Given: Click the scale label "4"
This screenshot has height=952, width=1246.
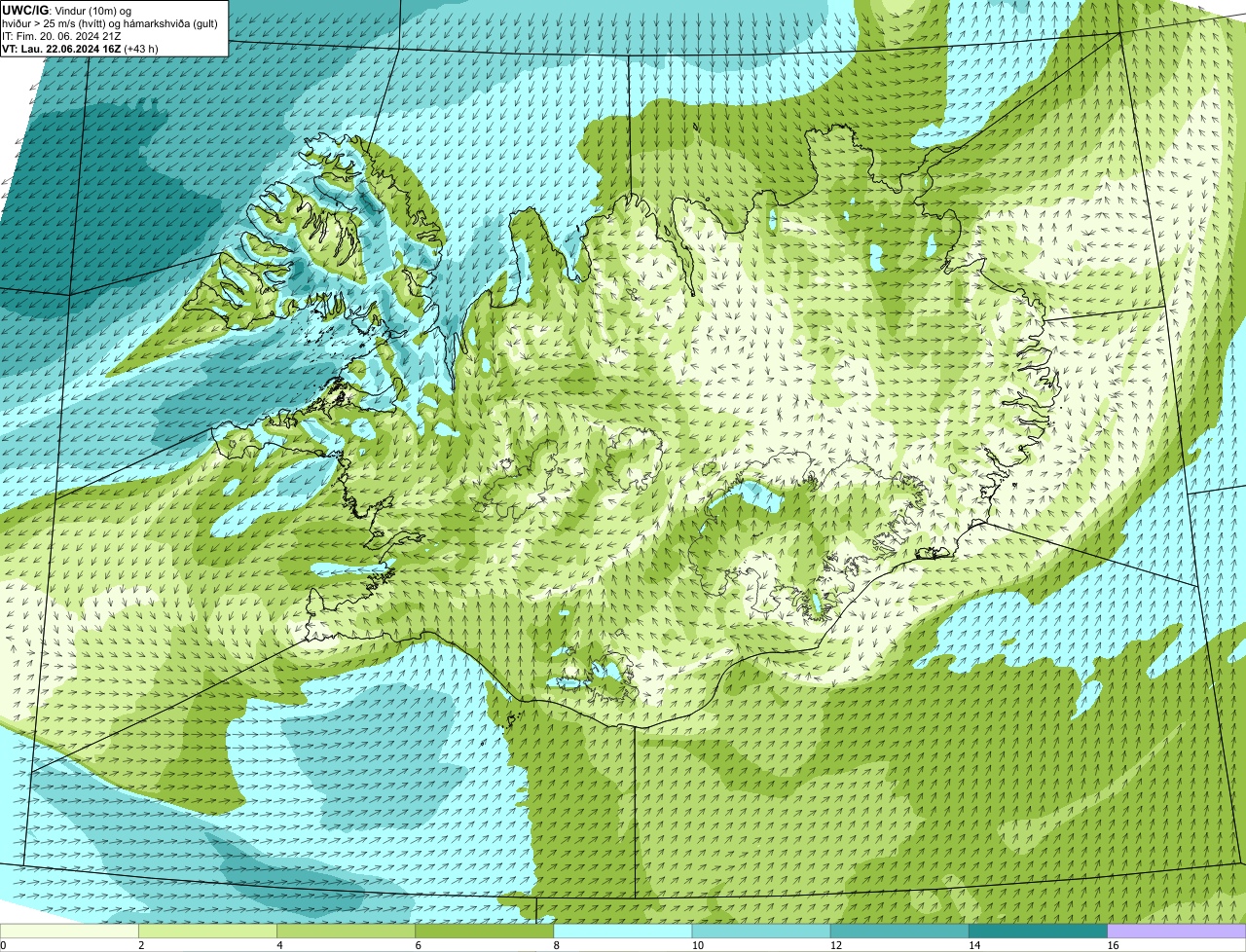Looking at the screenshot, I should [279, 945].
